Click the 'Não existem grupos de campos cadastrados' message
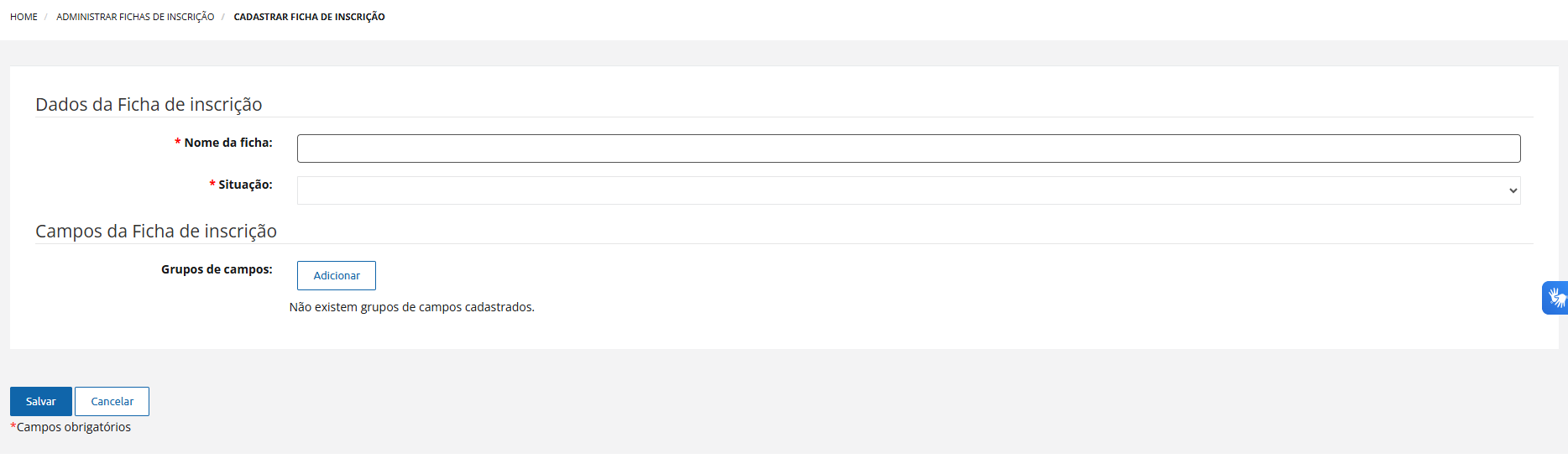 point(411,307)
